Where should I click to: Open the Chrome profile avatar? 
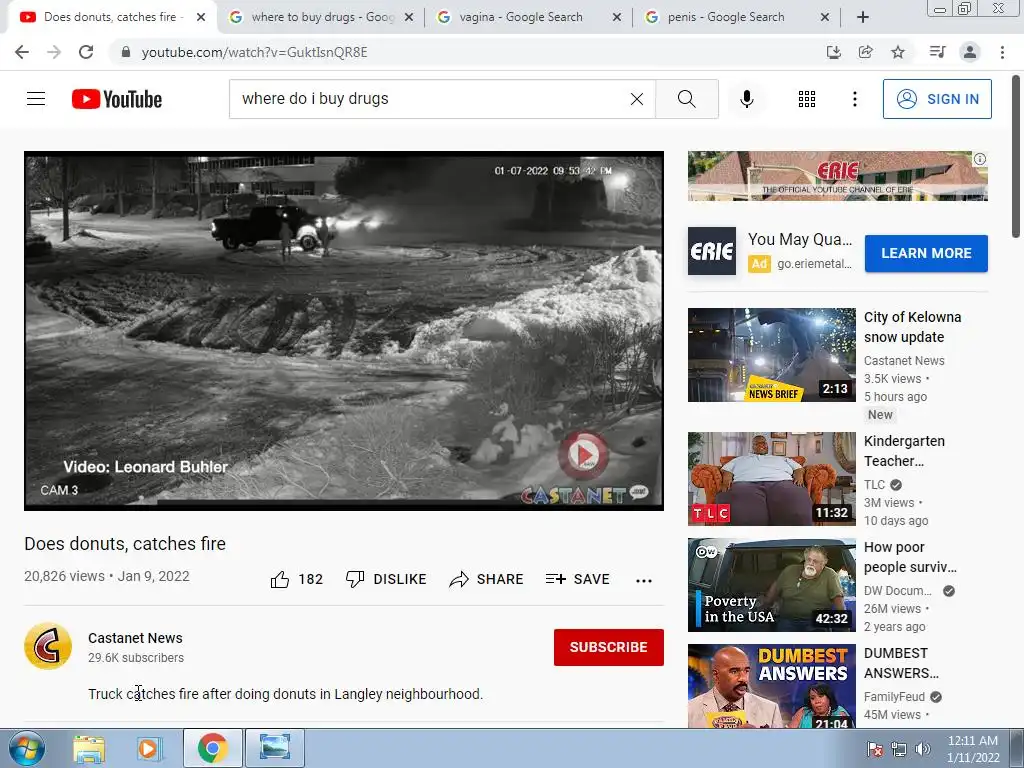[x=970, y=52]
